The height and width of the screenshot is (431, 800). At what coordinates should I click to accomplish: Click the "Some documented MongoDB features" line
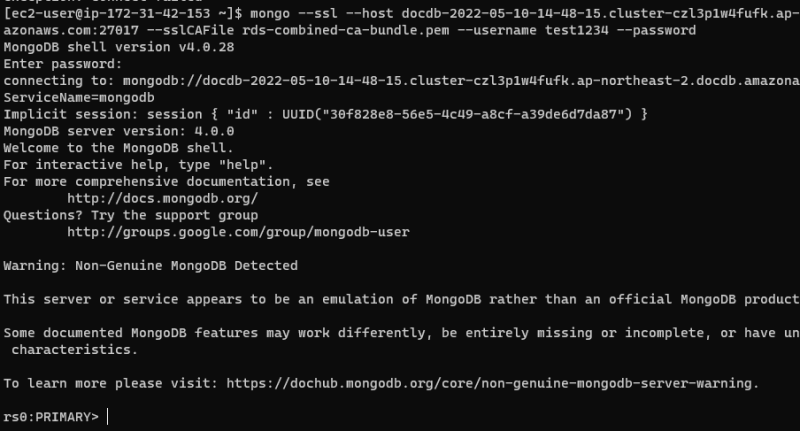coord(400,333)
